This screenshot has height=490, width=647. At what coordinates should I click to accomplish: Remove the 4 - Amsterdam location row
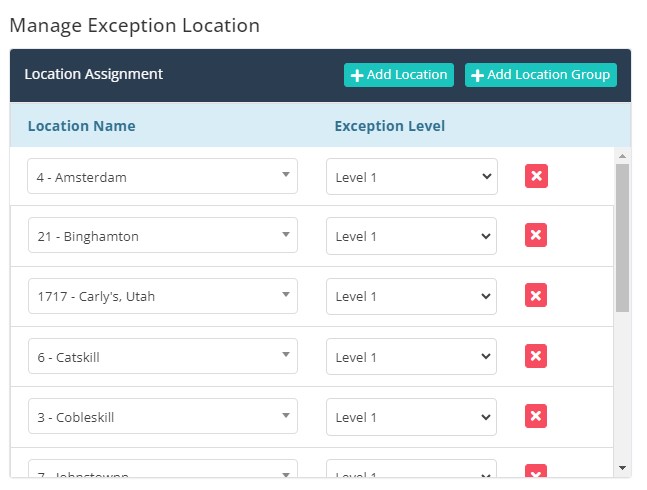point(536,176)
